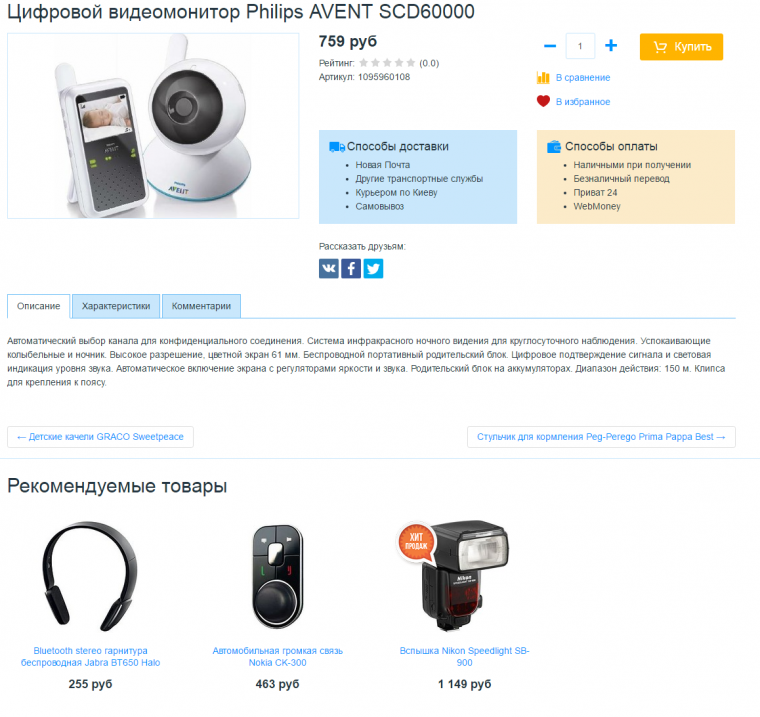Click the Купить buy button
Image resolution: width=760 pixels, height=717 pixels.
pyautogui.click(x=681, y=47)
